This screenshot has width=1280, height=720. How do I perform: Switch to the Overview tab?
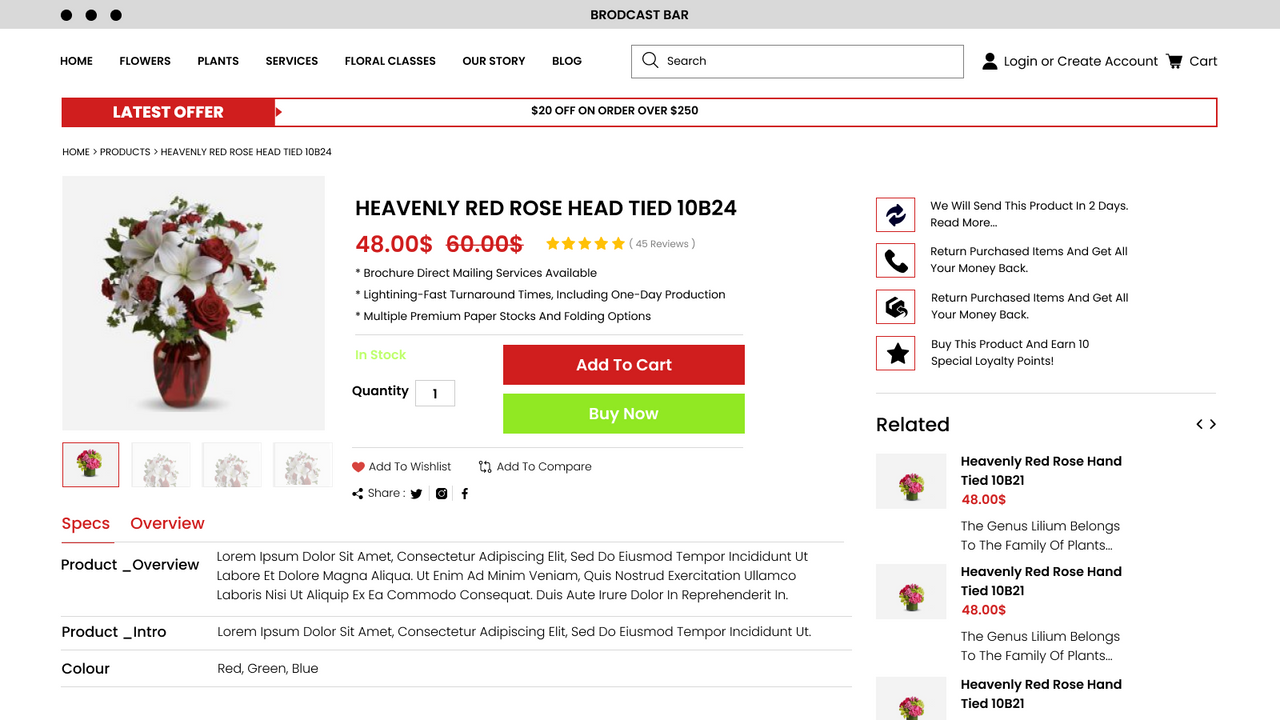pyautogui.click(x=167, y=523)
